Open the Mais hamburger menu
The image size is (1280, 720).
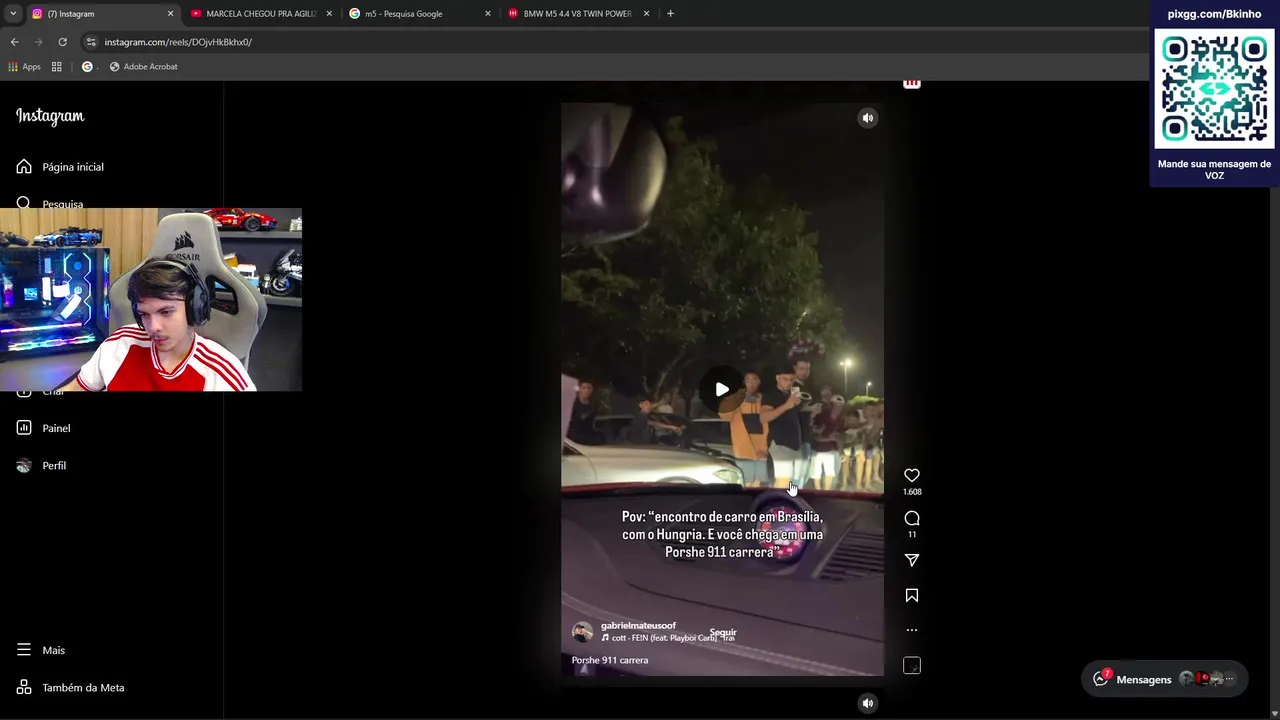tap(42, 650)
